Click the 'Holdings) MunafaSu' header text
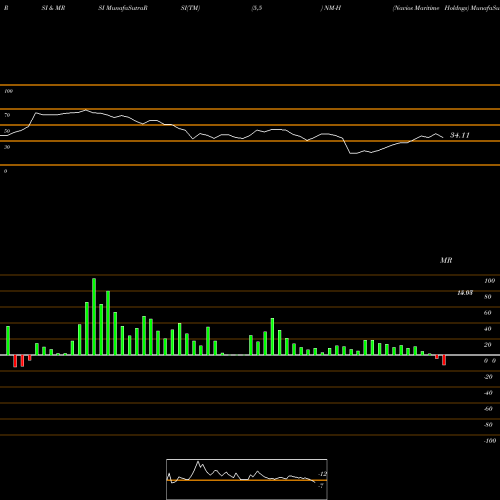Viewport: 500px width, 500px height. tap(472, 8)
